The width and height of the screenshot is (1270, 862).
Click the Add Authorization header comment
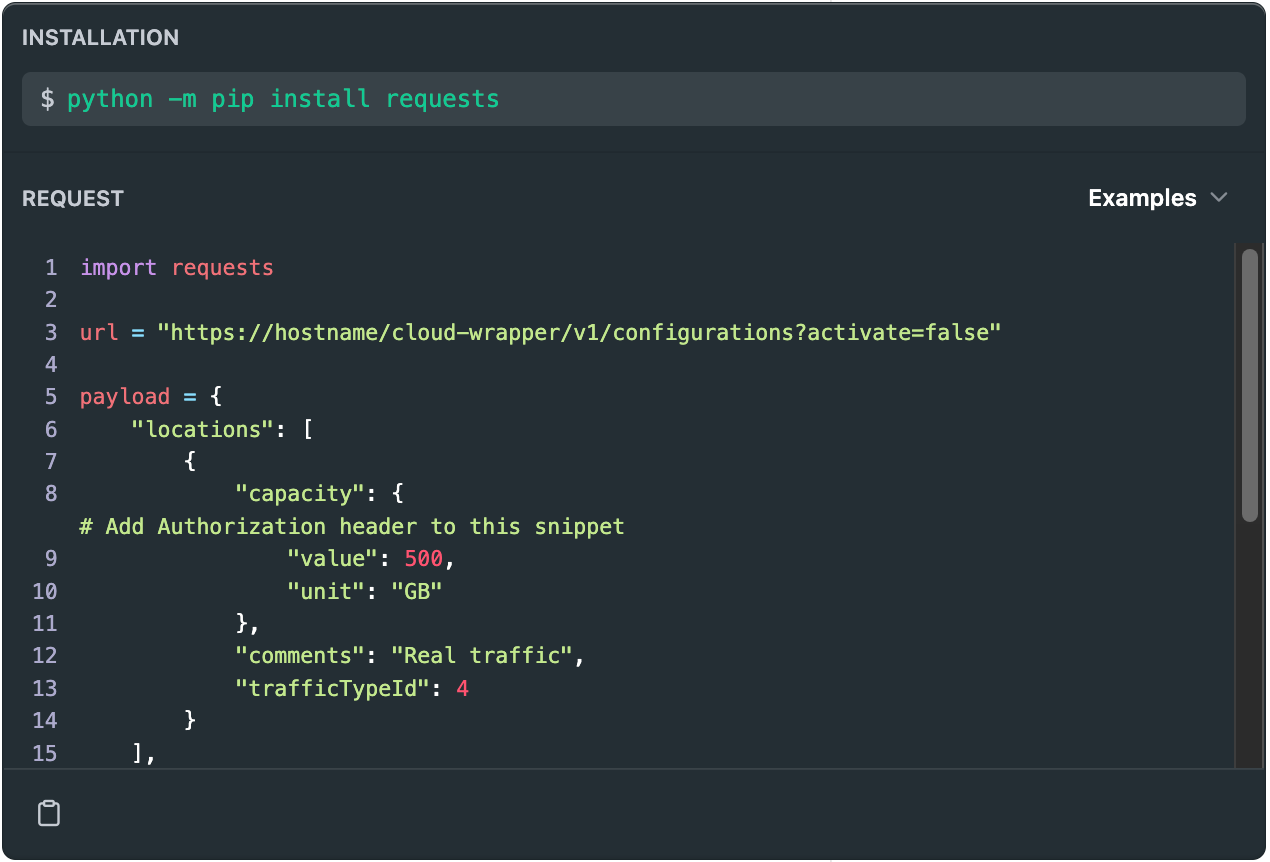[352, 526]
